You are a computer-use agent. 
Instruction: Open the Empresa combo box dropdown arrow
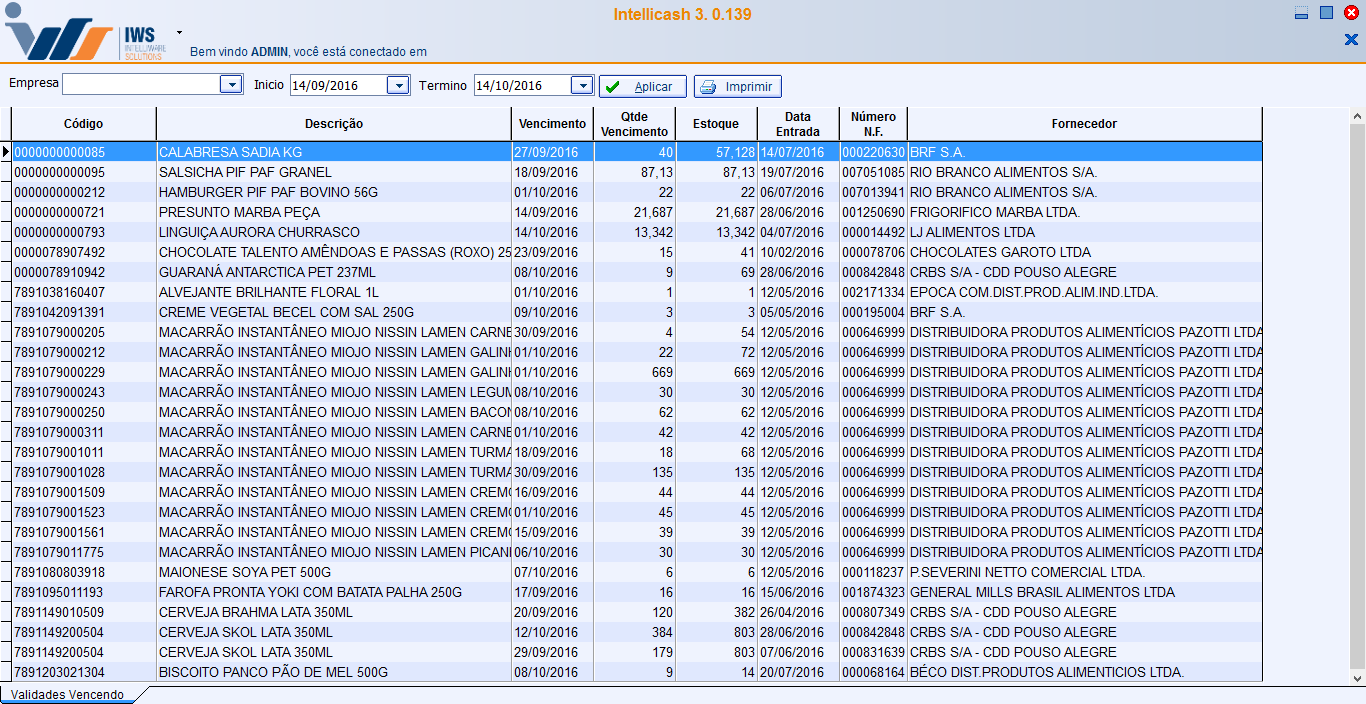click(231, 85)
